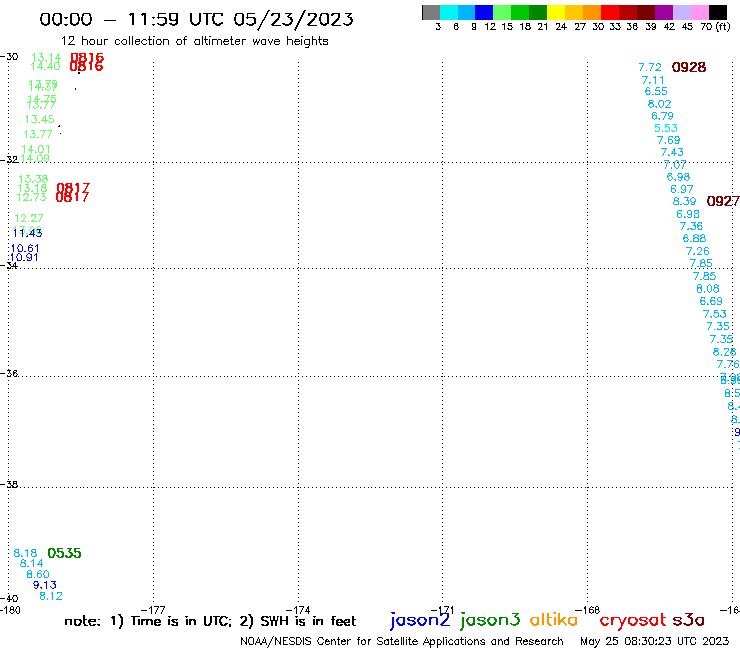
Task: Click the wave height value '8.60'
Action: click(38, 574)
